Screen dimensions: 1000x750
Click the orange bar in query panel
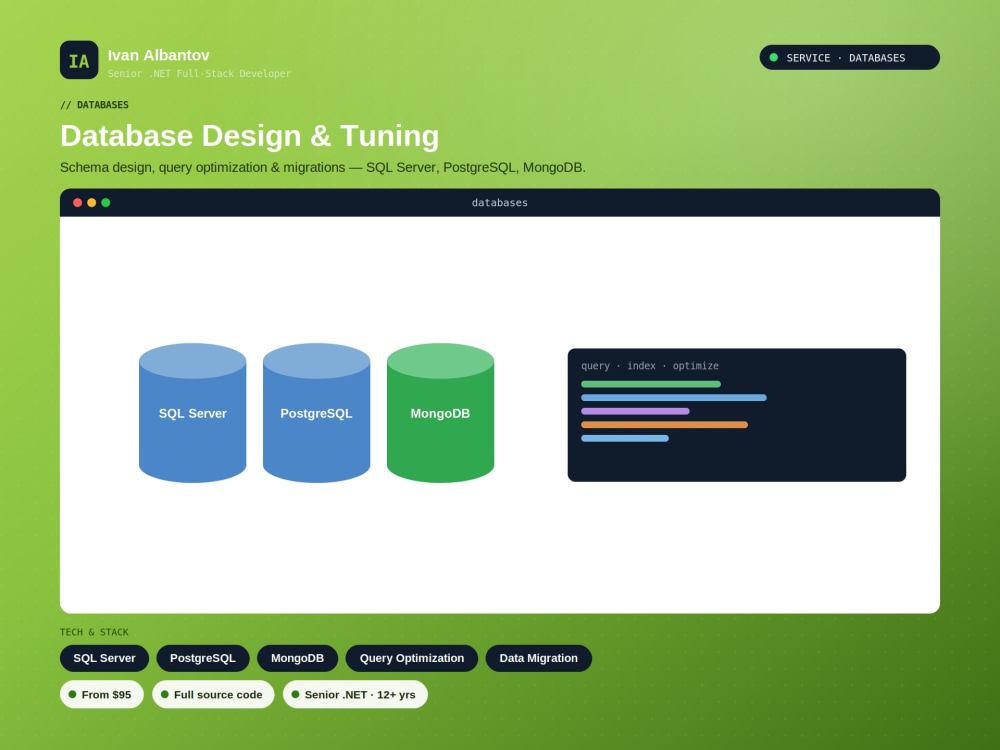coord(664,425)
